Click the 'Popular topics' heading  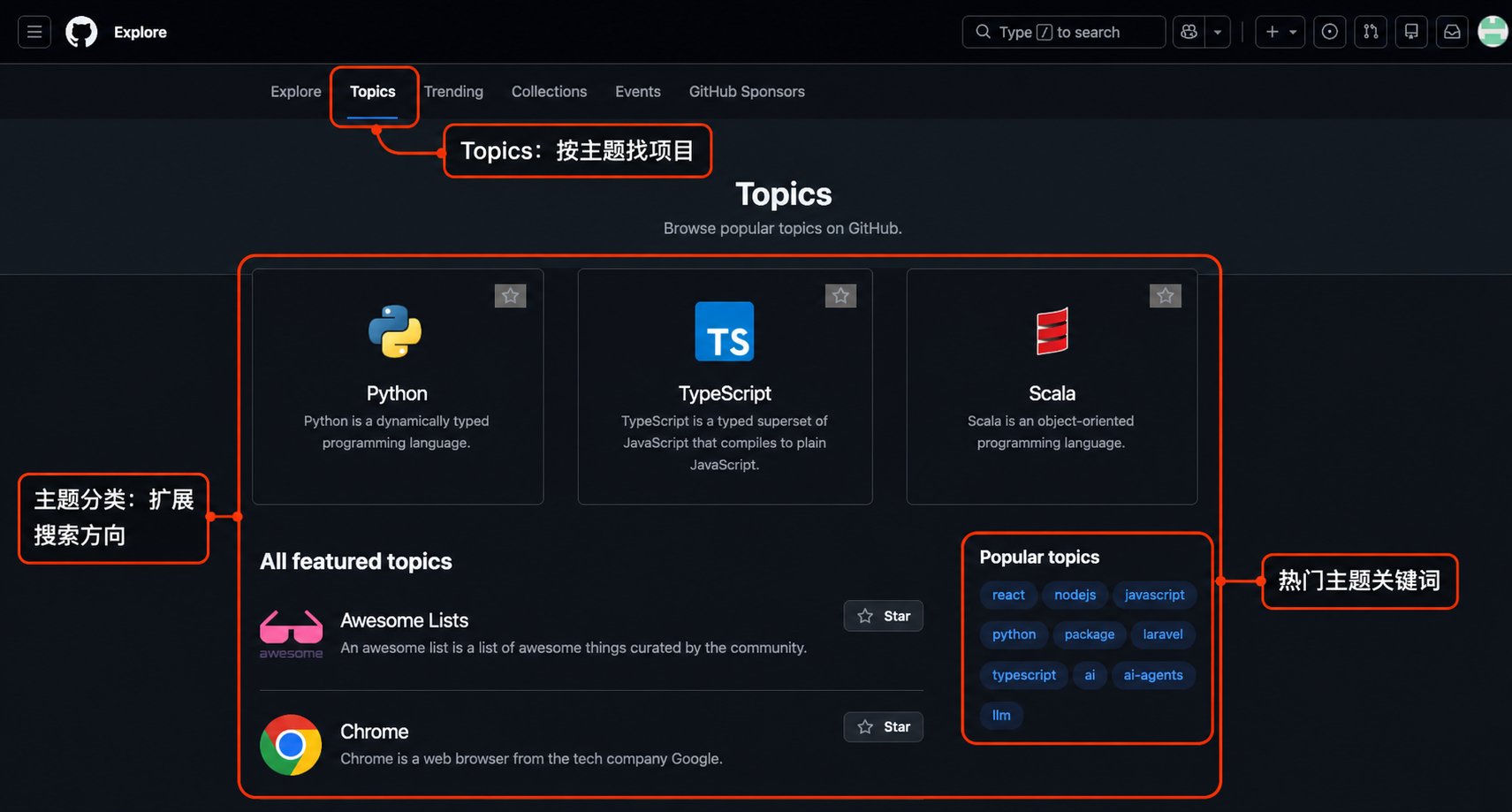1039,557
